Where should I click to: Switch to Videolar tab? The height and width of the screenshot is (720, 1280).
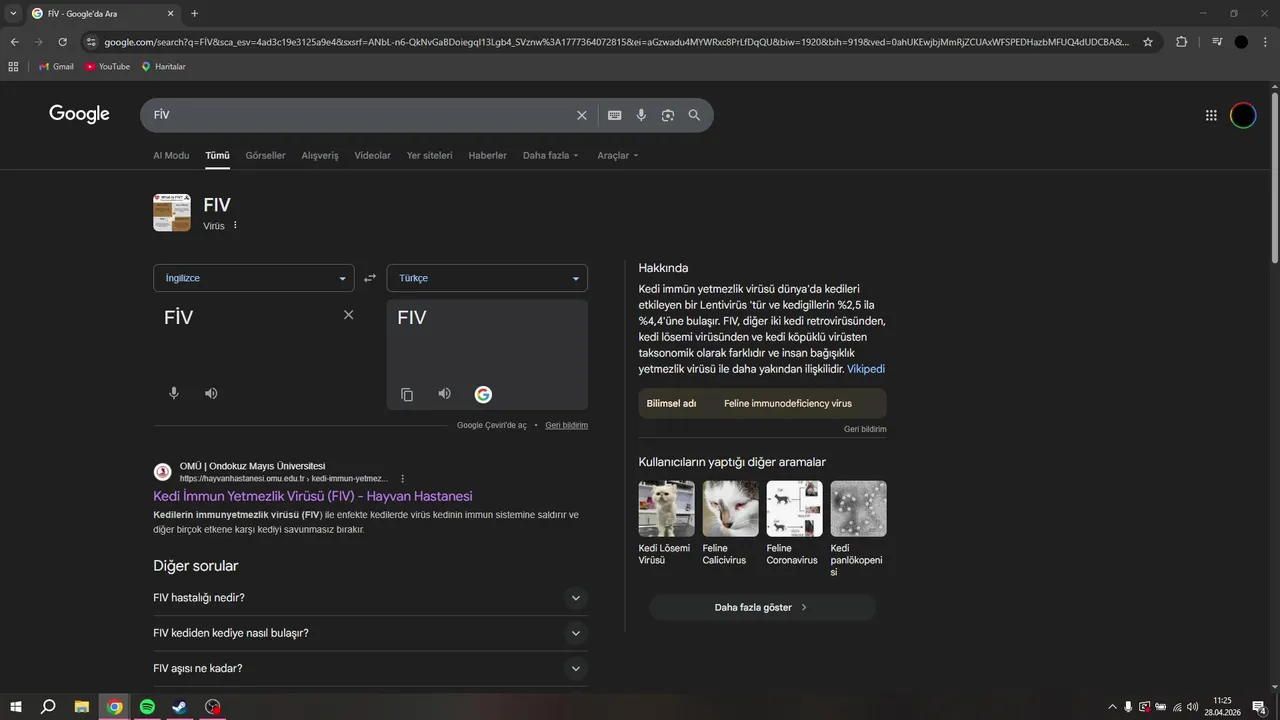pyautogui.click(x=372, y=156)
